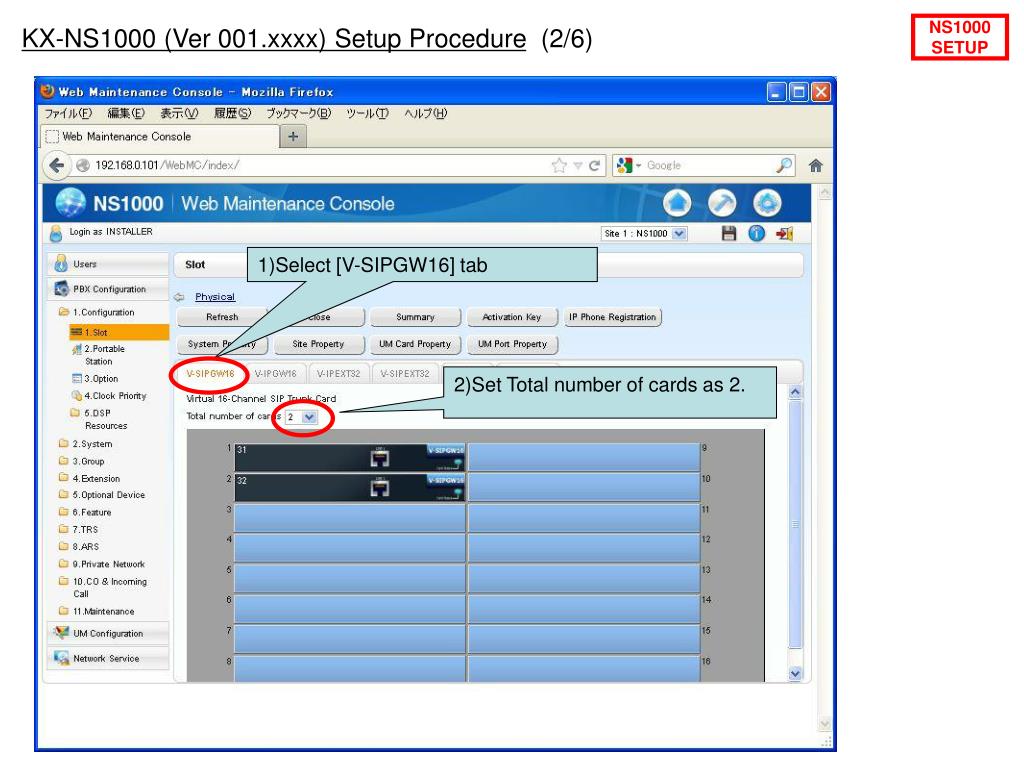Viewport: 1024px width, 768px height.
Task: Open the tools wrench icon in header
Action: (722, 203)
